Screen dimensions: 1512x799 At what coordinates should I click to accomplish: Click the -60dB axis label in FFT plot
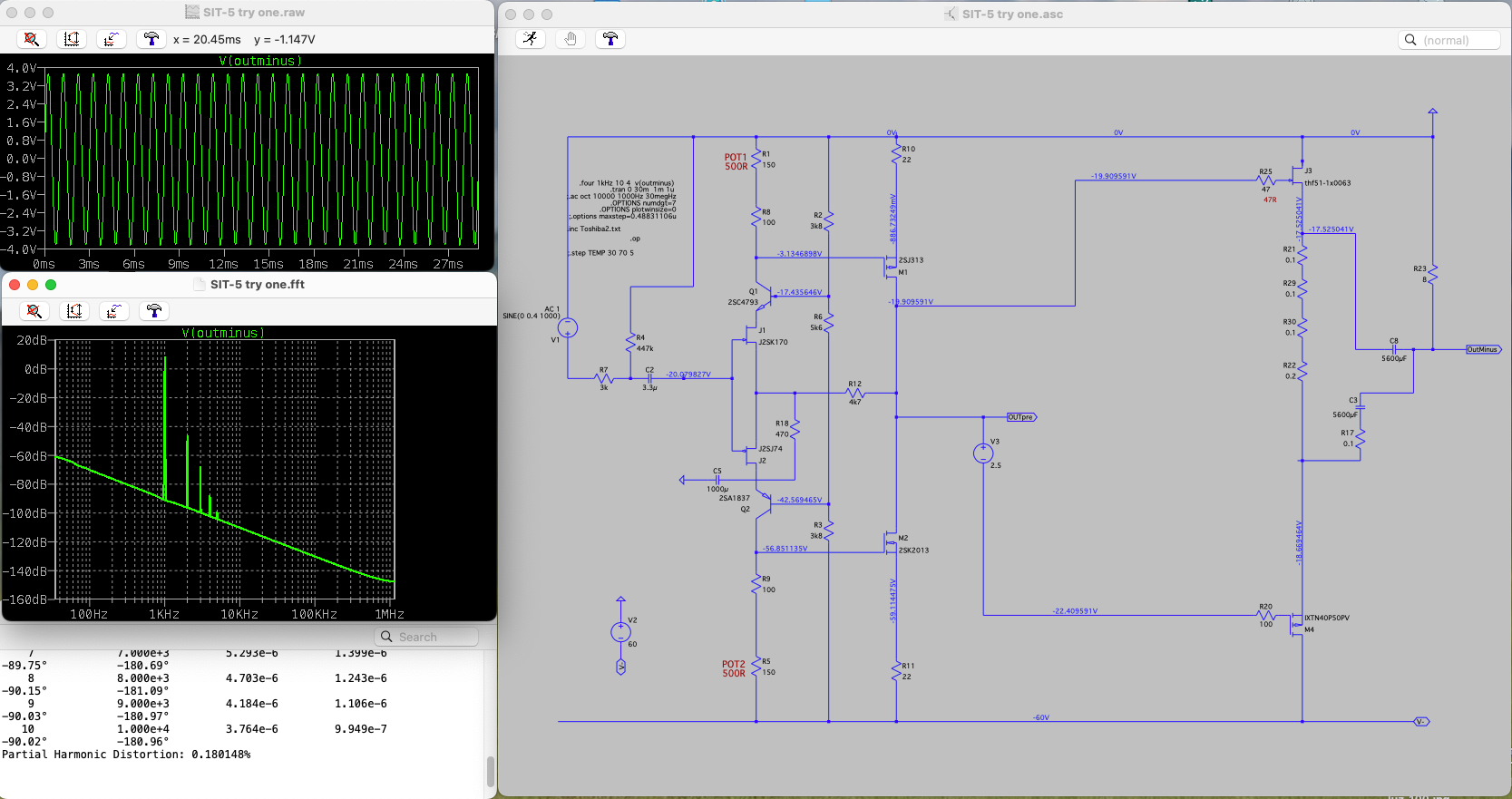[28, 456]
